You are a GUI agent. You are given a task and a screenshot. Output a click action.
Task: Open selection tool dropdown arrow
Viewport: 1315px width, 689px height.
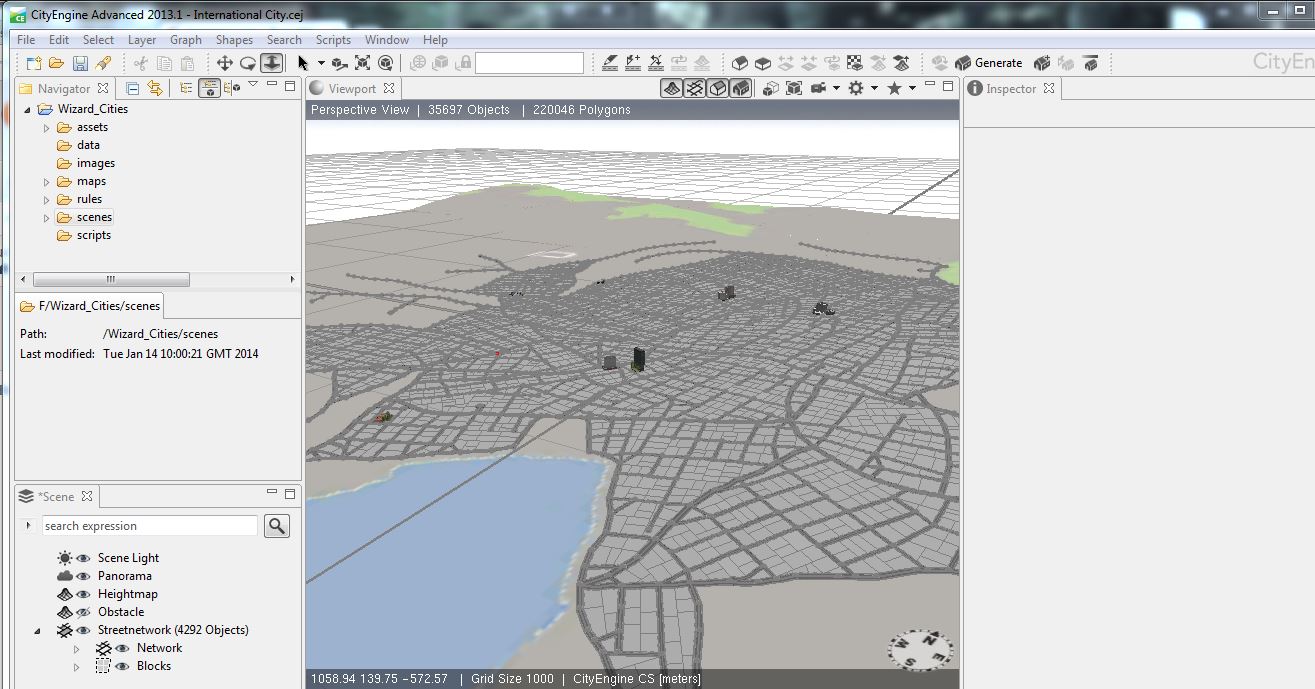321,63
